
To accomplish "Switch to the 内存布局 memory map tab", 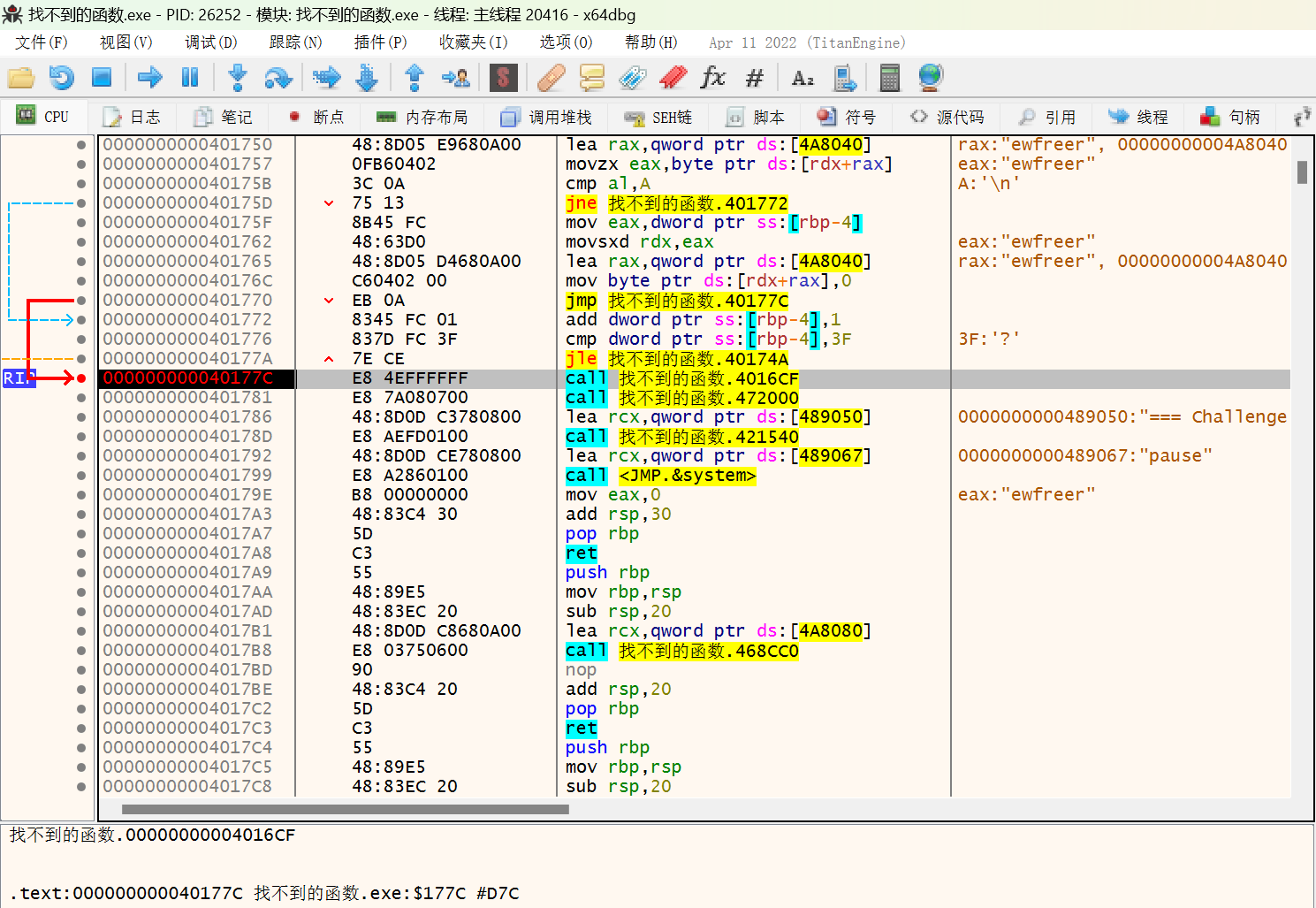I will pyautogui.click(x=422, y=117).
